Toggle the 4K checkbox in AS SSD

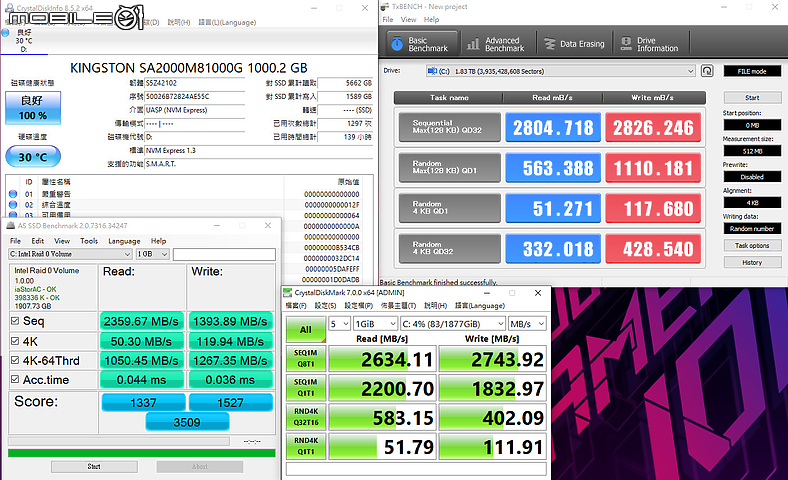pos(15,341)
